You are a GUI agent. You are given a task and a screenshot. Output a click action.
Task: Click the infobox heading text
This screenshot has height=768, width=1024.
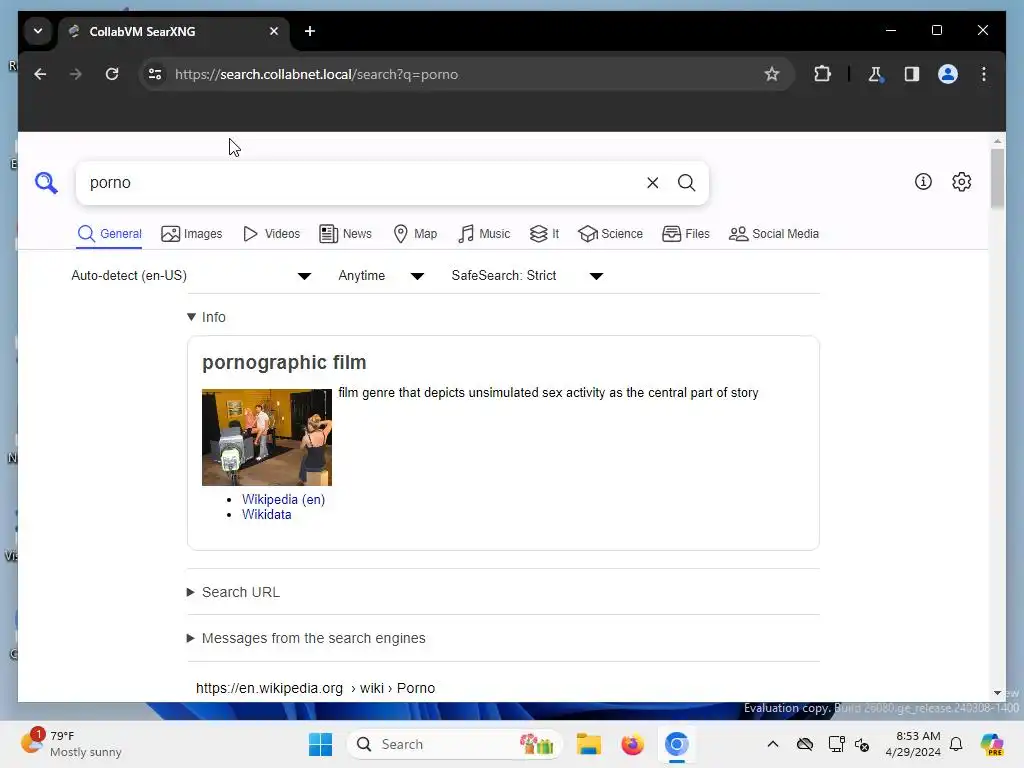(284, 362)
